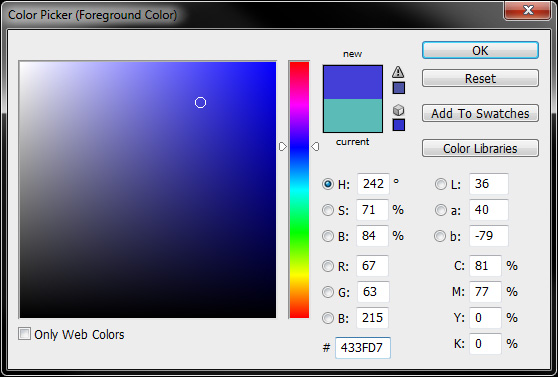Select the in-gamut color swatch below the warning triangle
This screenshot has width=558, height=377.
[399, 88]
